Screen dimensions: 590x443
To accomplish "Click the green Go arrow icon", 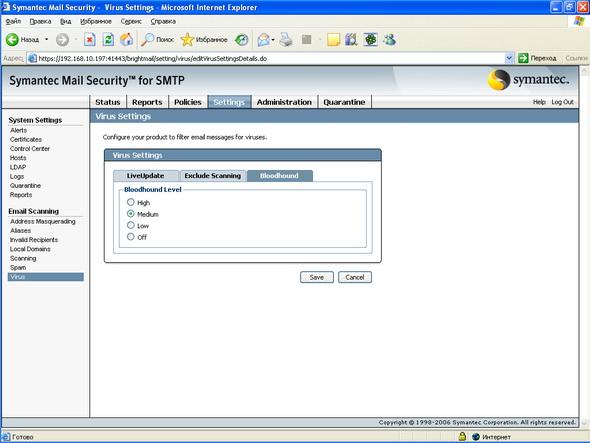I will [x=523, y=58].
